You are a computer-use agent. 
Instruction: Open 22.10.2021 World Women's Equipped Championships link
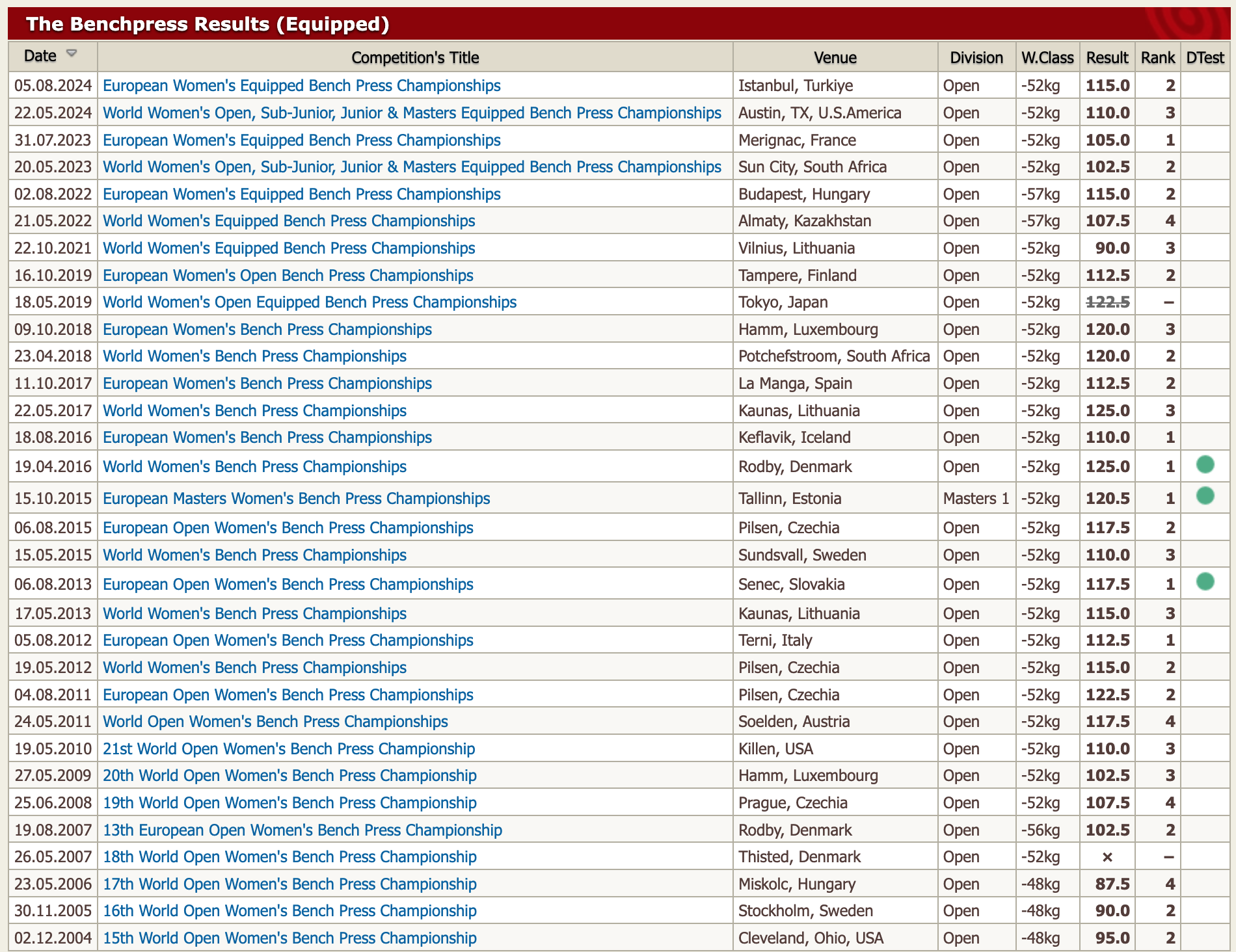coord(289,248)
